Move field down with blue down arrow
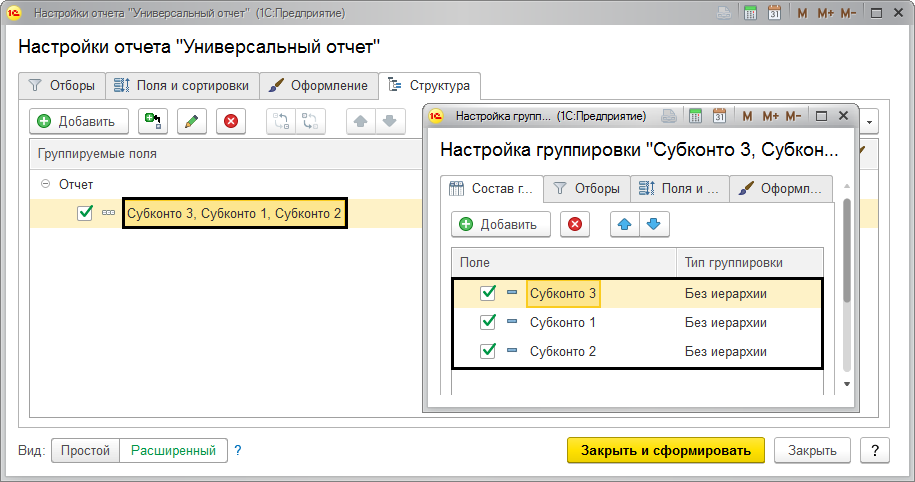Screen dimensions: 915x482 (654, 224)
